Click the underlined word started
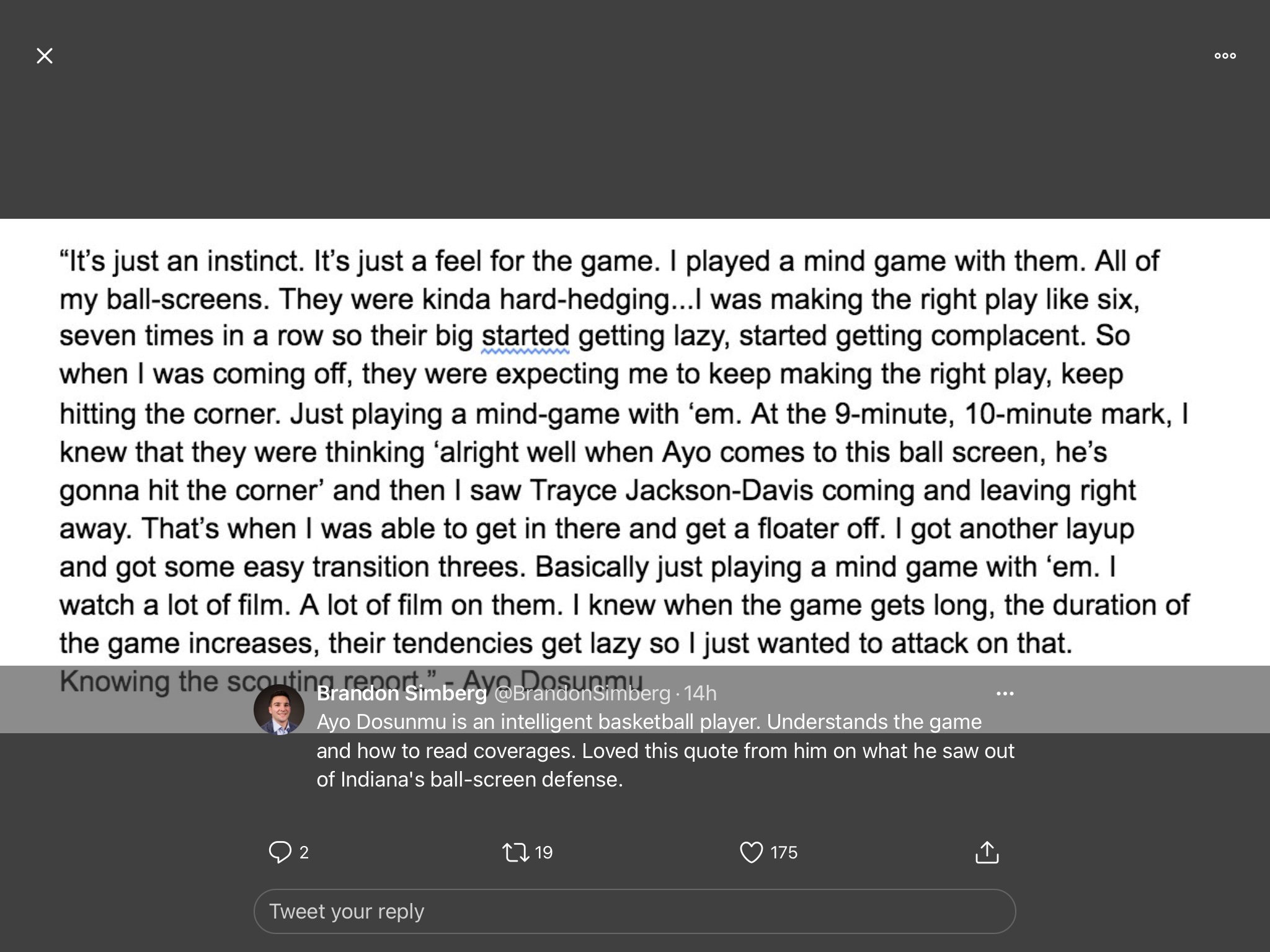Screen dimensions: 1270x952 click(525, 337)
